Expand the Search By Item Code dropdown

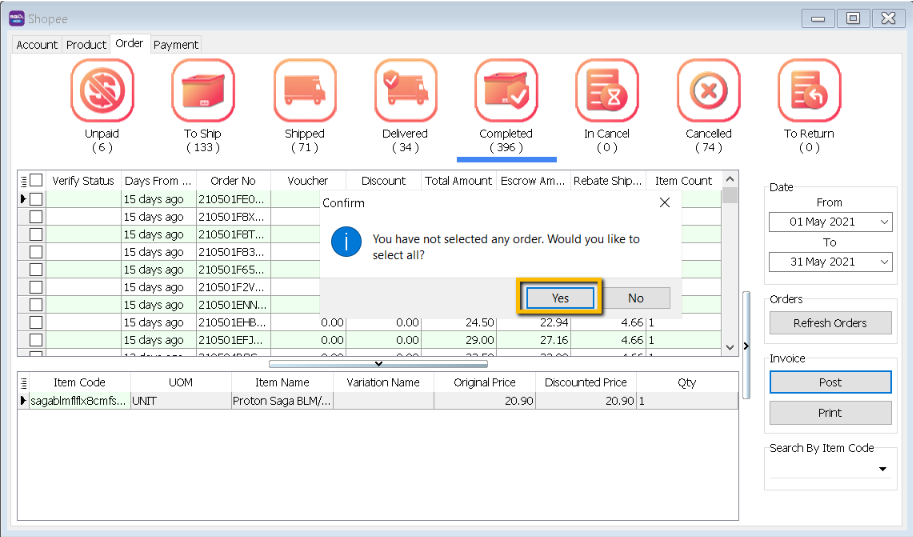click(883, 469)
